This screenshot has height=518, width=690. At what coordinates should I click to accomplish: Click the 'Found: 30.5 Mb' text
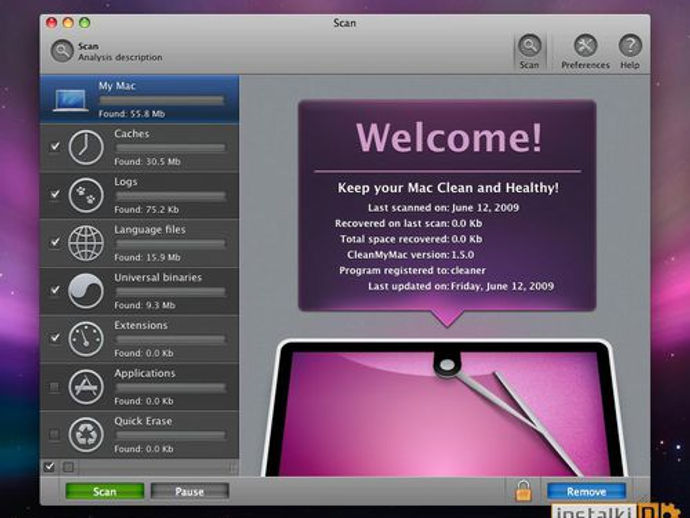pyautogui.click(x=147, y=162)
